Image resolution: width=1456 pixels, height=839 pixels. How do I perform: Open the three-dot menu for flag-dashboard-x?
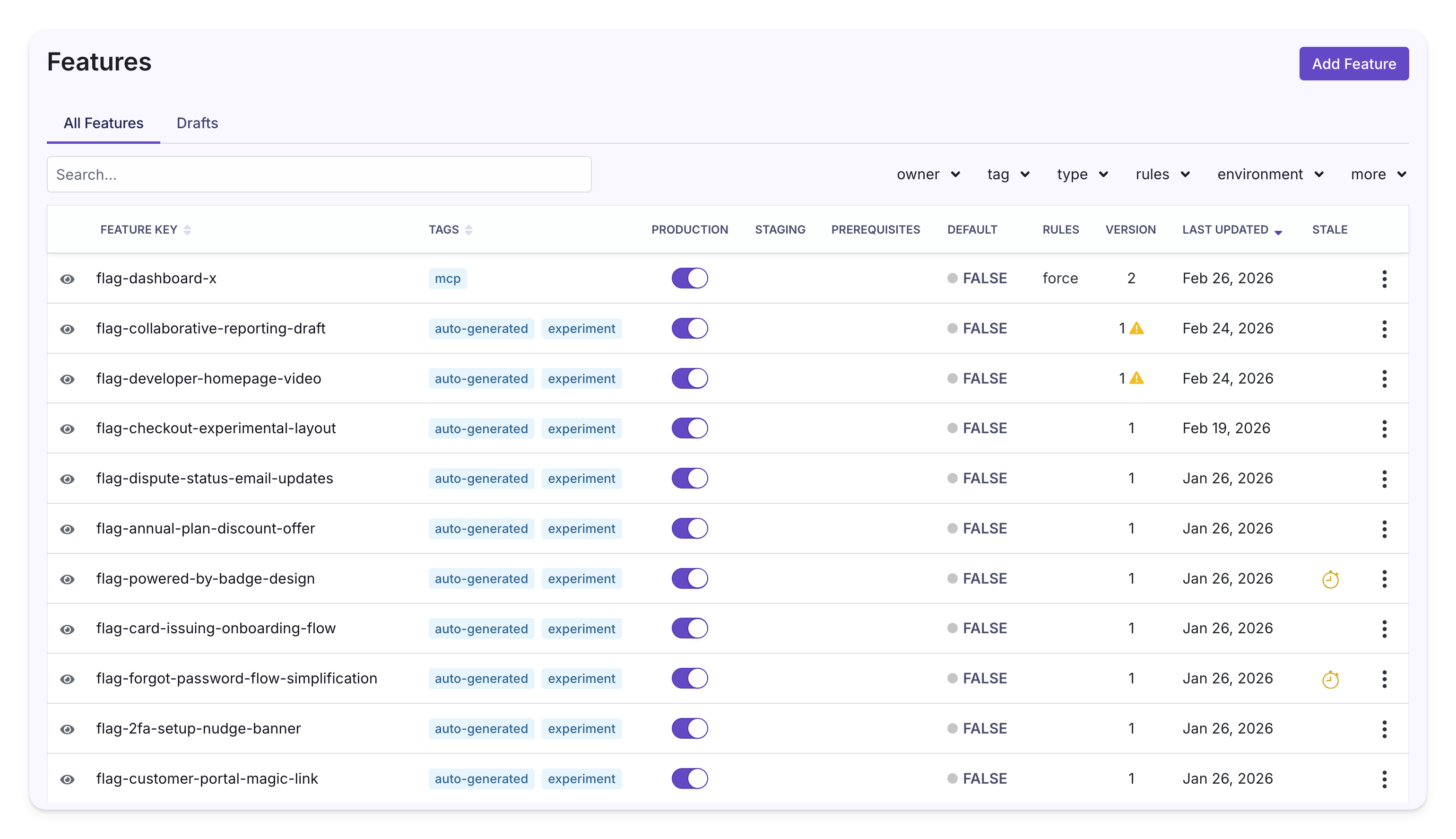pos(1384,279)
